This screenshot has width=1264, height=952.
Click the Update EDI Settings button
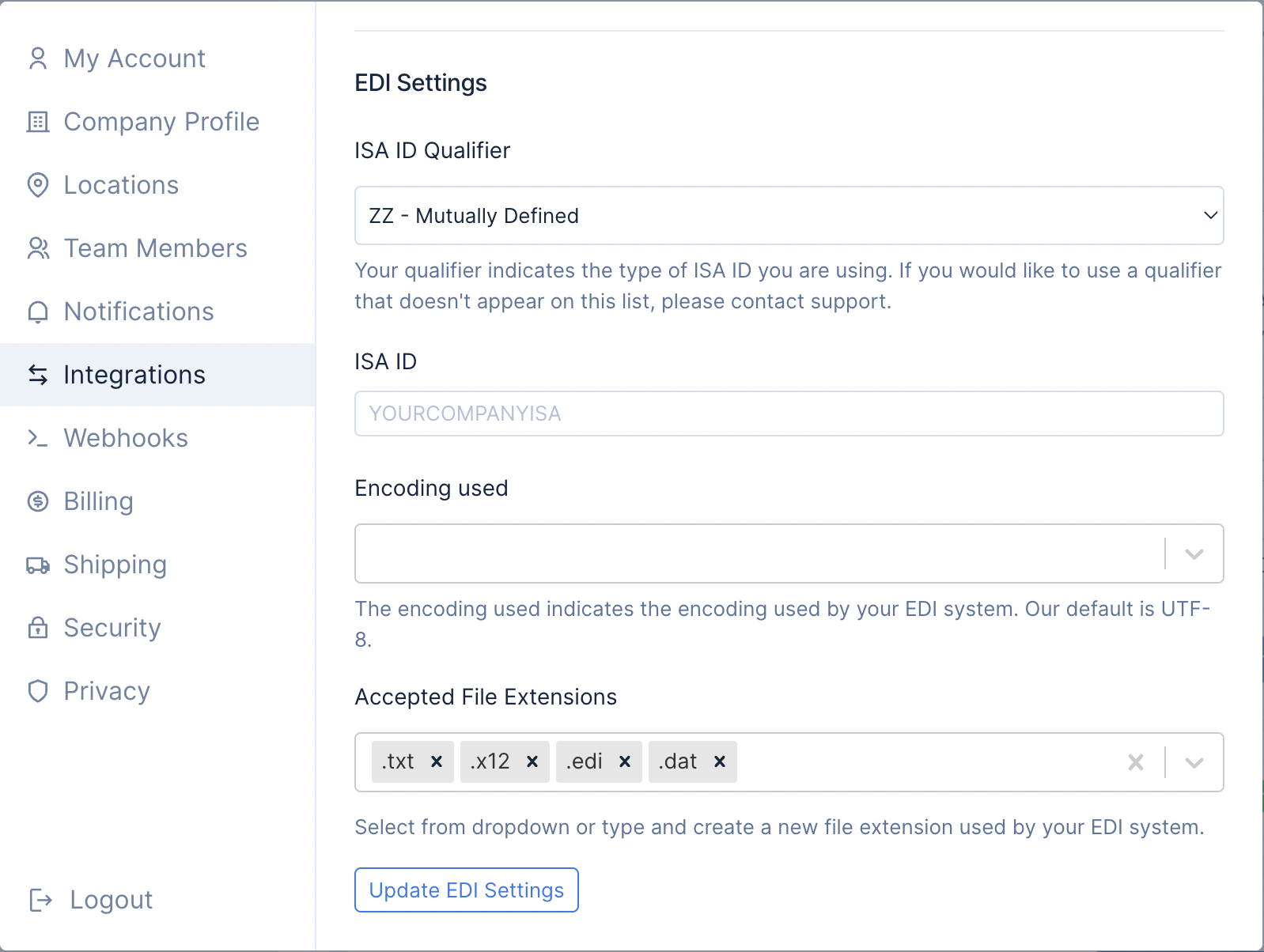466,890
